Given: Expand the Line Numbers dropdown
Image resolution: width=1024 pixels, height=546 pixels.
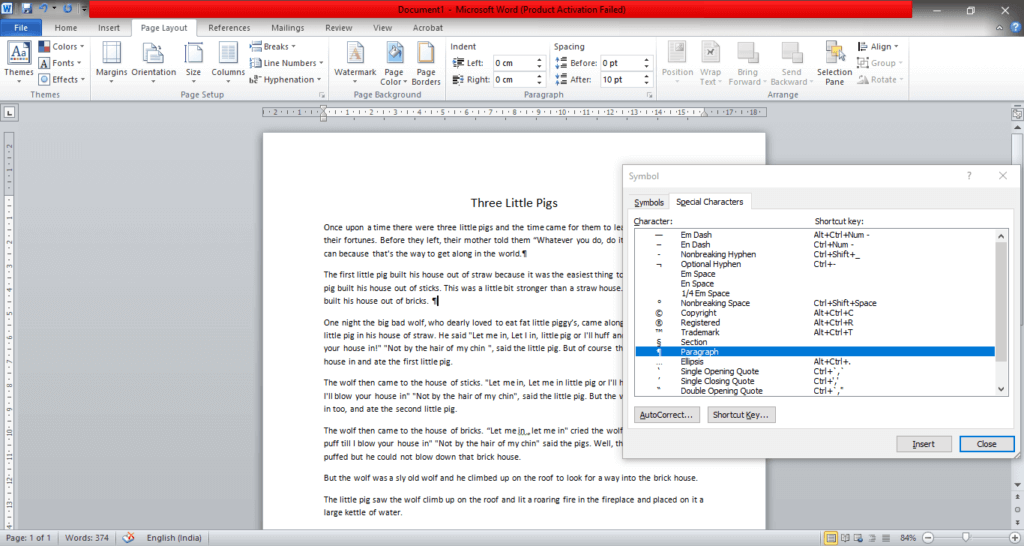Looking at the screenshot, I should pos(290,63).
